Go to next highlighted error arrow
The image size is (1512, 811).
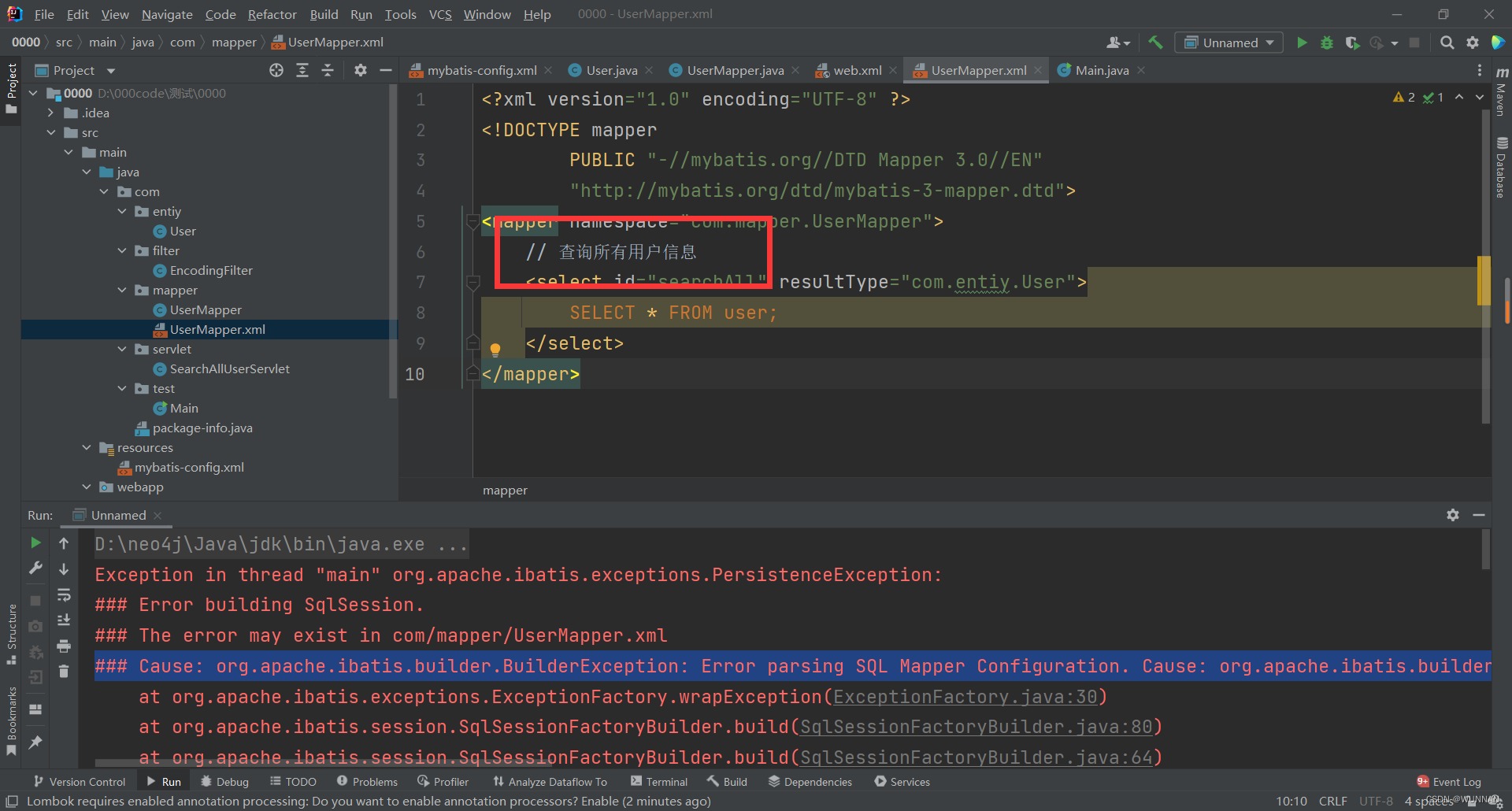pyautogui.click(x=1480, y=98)
